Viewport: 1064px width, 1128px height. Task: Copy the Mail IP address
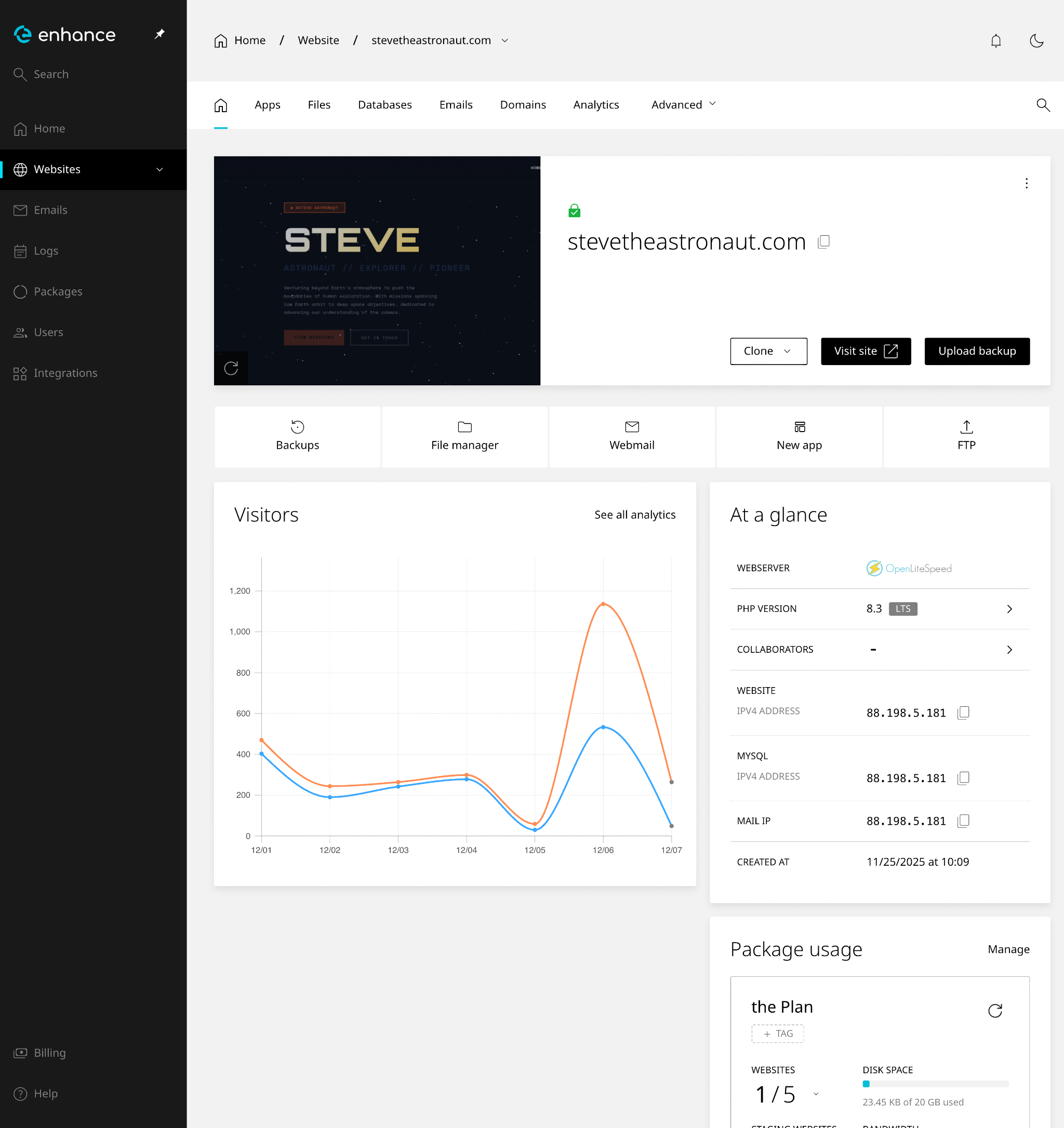tap(963, 821)
